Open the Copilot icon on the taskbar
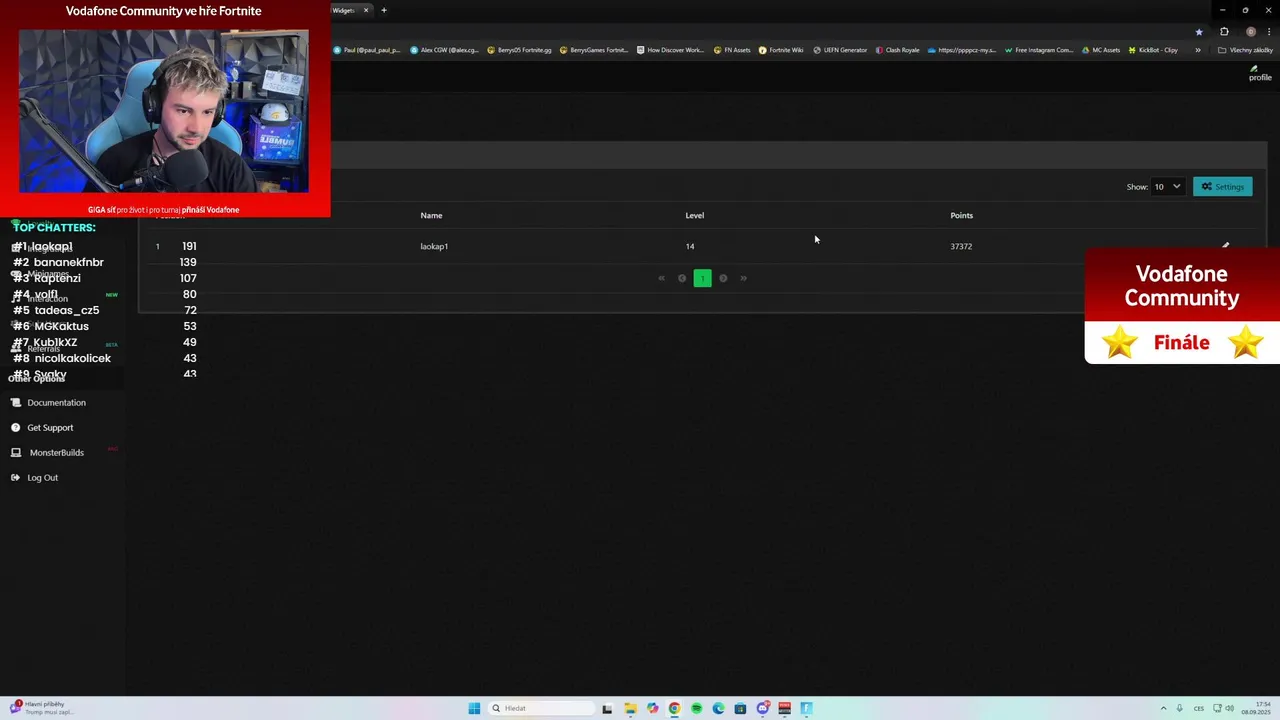 tap(652, 708)
